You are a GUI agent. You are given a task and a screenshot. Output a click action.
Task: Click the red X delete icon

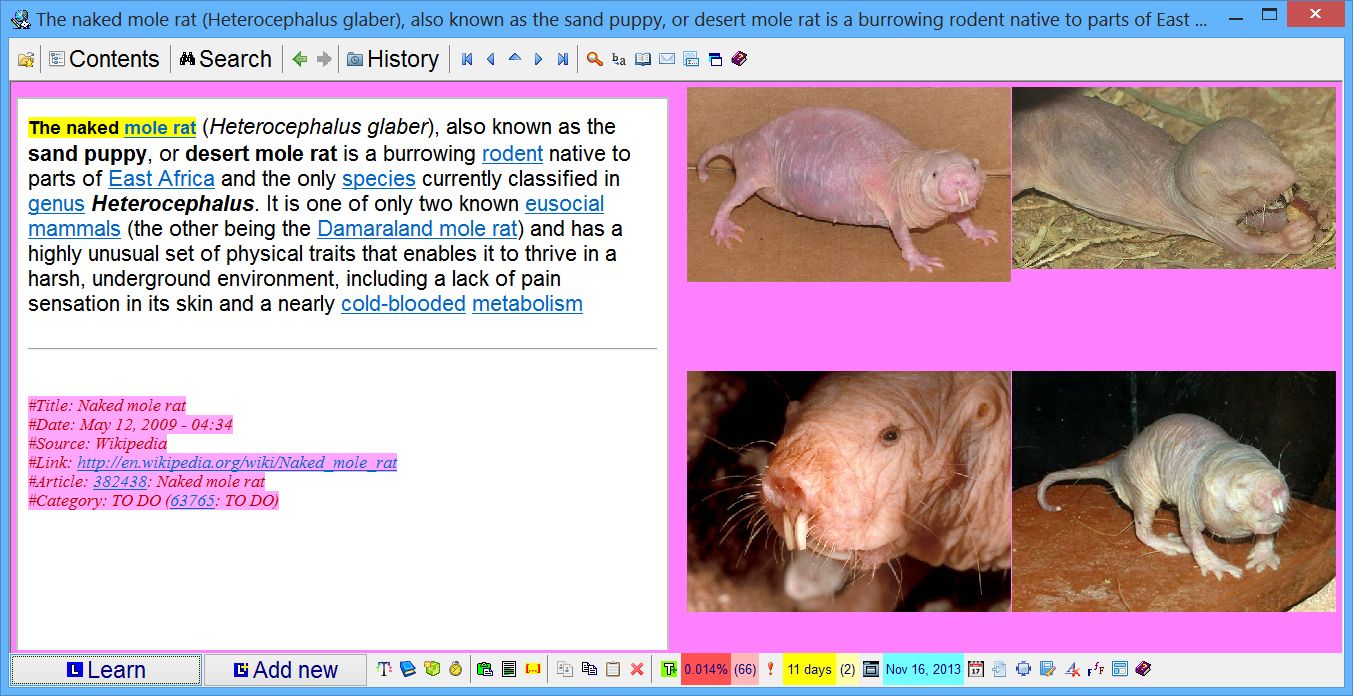tap(637, 669)
